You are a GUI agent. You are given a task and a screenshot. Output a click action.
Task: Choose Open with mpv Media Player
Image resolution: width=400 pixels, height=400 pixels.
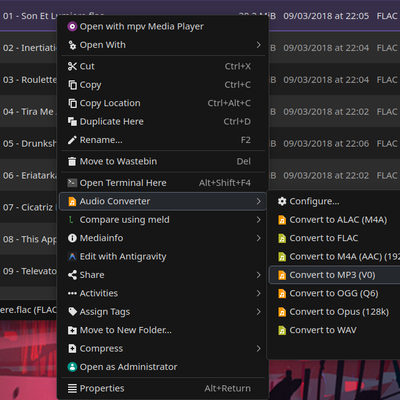coord(163,26)
